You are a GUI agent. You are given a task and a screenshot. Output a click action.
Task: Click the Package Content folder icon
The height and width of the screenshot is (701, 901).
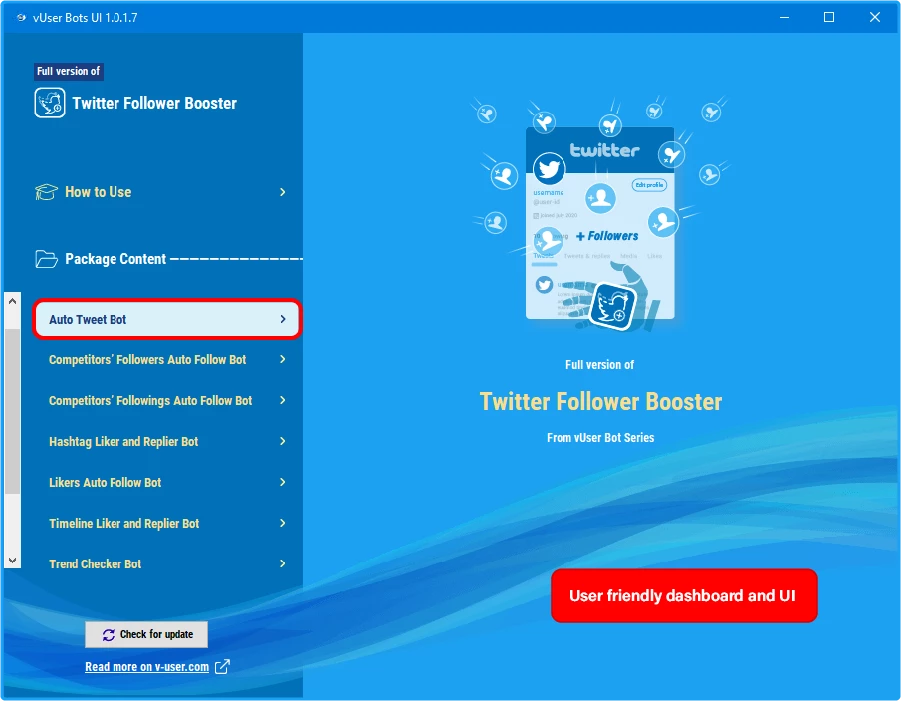click(47, 259)
